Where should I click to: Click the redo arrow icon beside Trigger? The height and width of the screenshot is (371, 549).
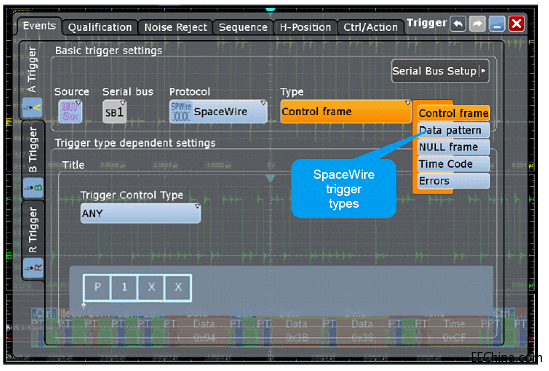477,24
